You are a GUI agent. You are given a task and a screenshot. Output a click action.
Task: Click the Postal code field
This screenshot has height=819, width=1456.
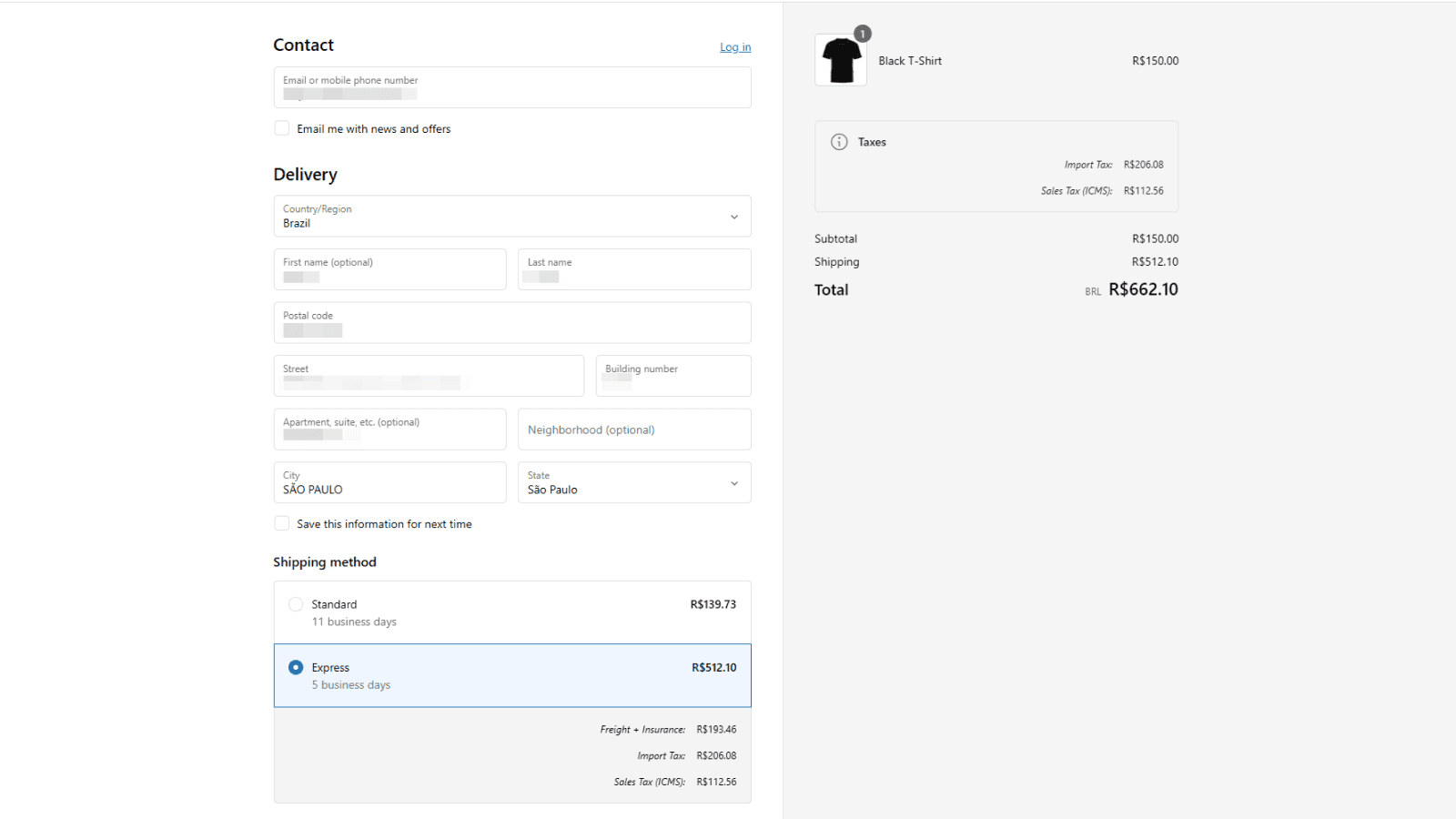point(511,323)
